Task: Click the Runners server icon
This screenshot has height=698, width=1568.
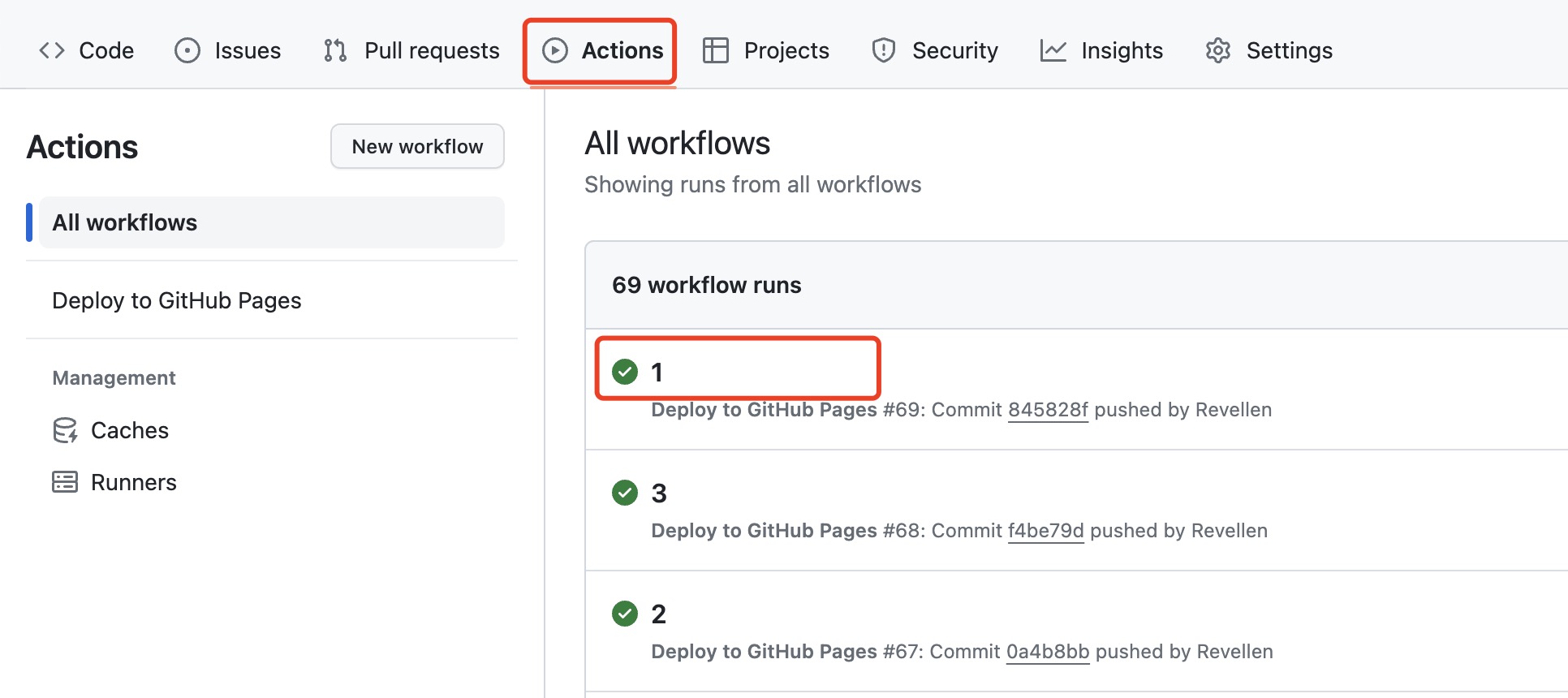Action: pos(65,482)
